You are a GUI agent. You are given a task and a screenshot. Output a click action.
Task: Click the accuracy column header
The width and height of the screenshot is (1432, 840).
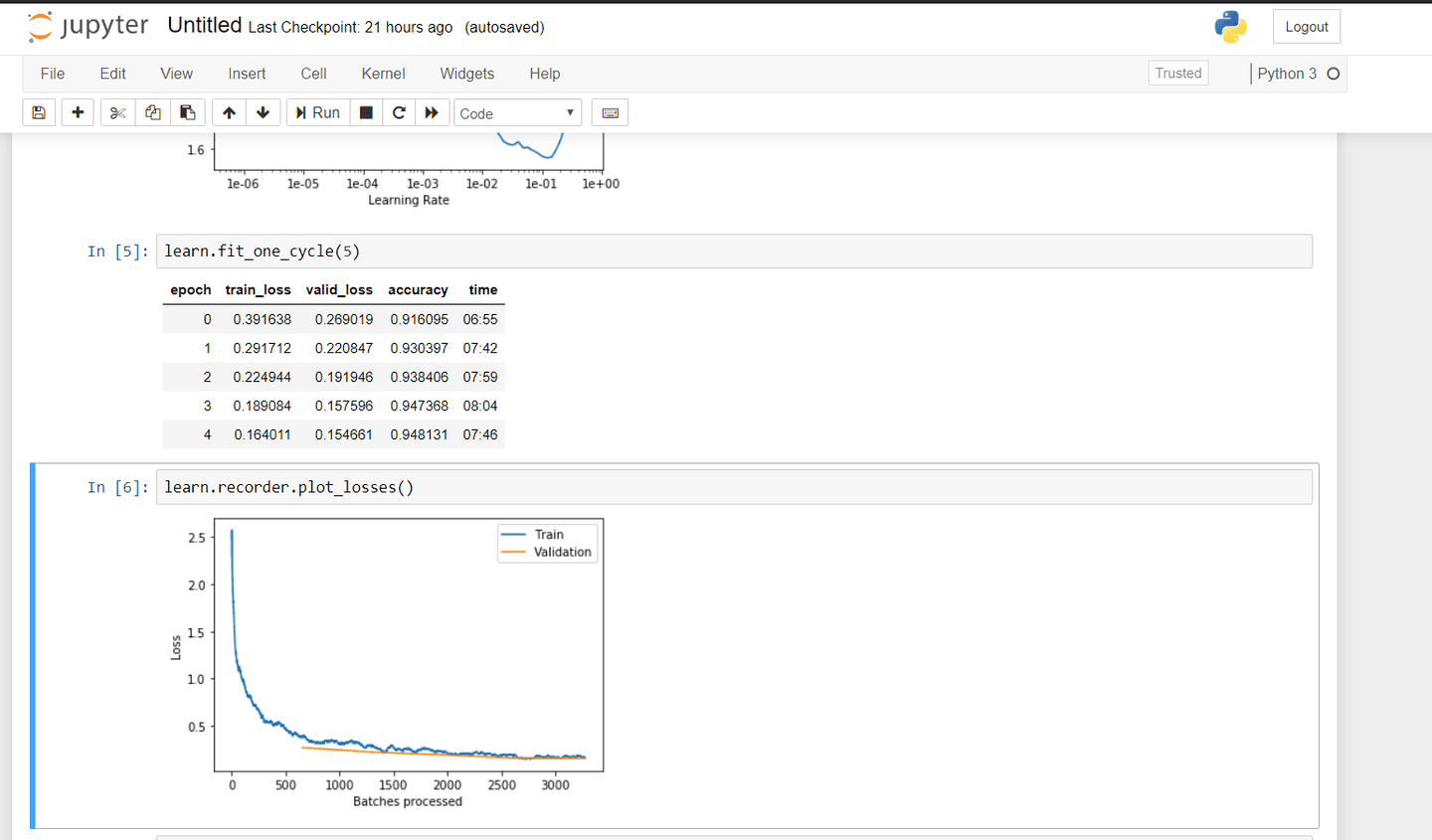click(418, 290)
